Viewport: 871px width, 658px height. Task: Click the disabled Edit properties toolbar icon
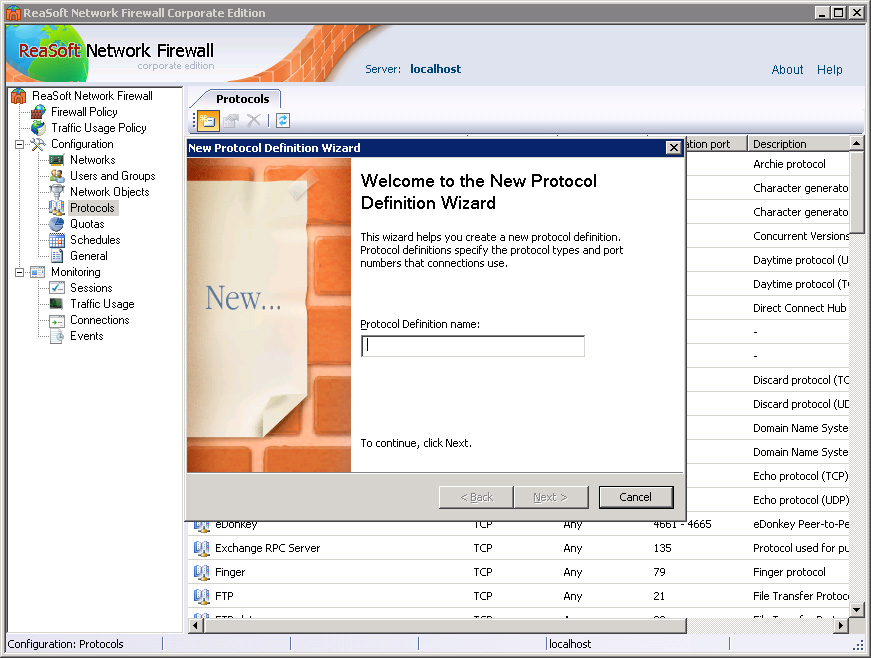[x=231, y=120]
